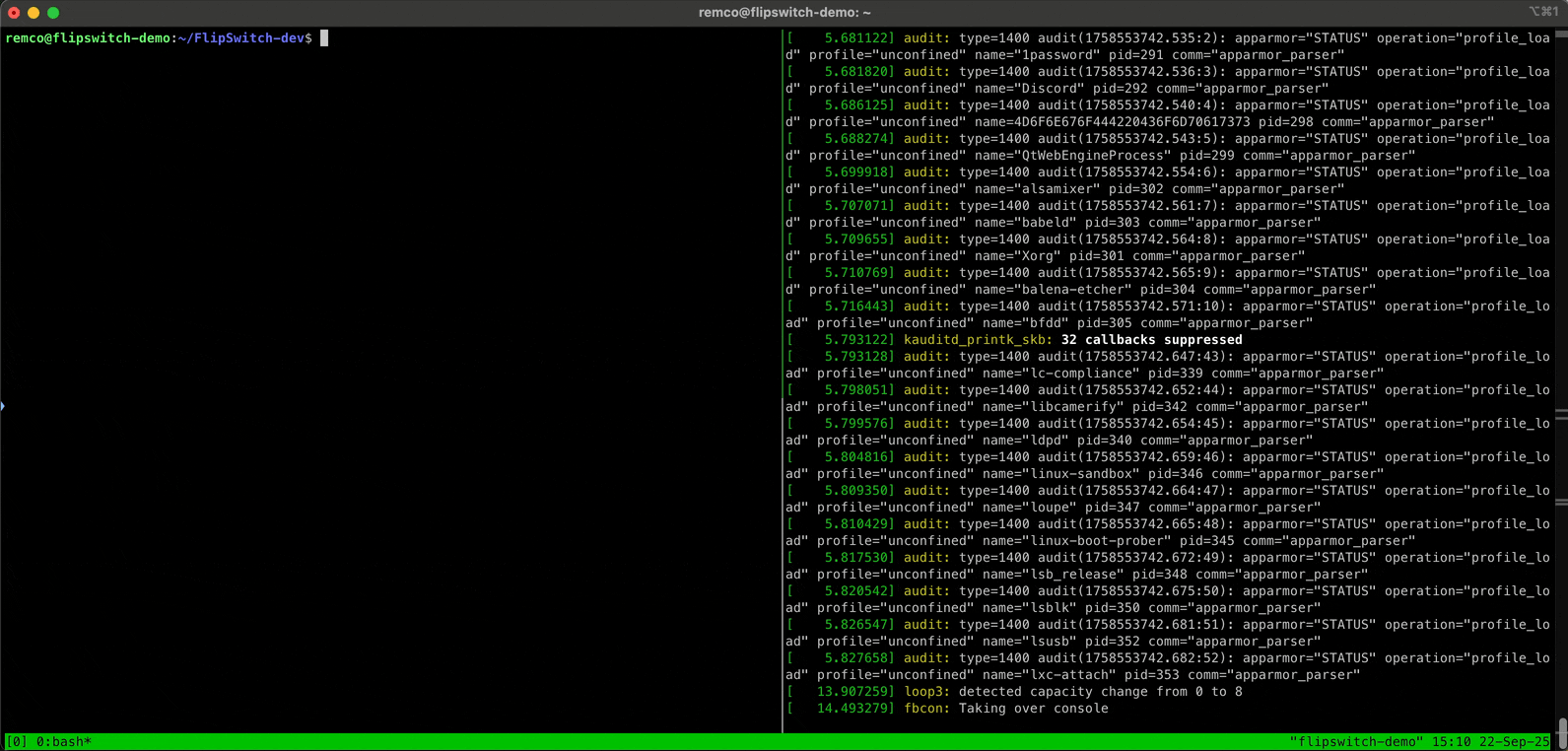
Task: Click the tmux clock time "15:10"
Action: [1452, 741]
